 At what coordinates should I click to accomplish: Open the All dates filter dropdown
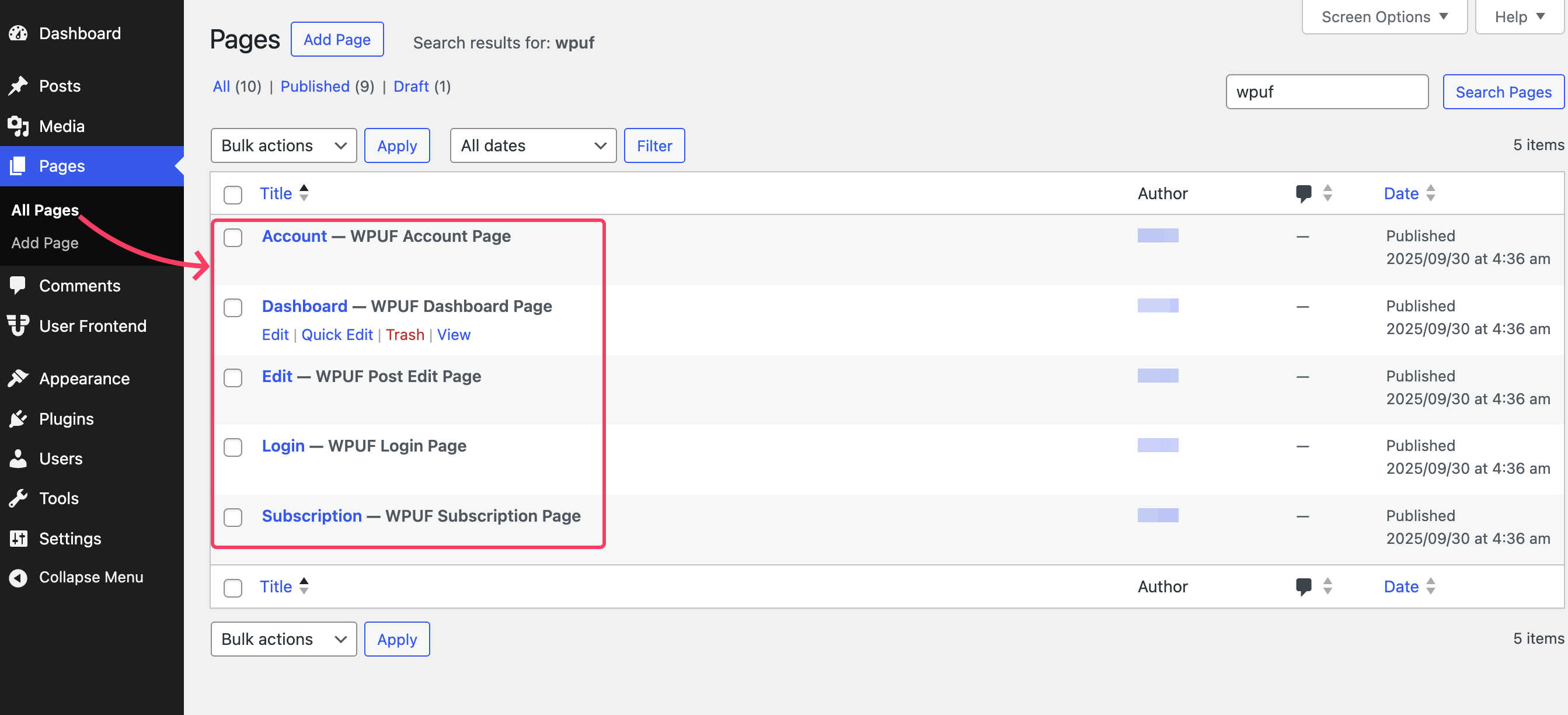tap(532, 145)
